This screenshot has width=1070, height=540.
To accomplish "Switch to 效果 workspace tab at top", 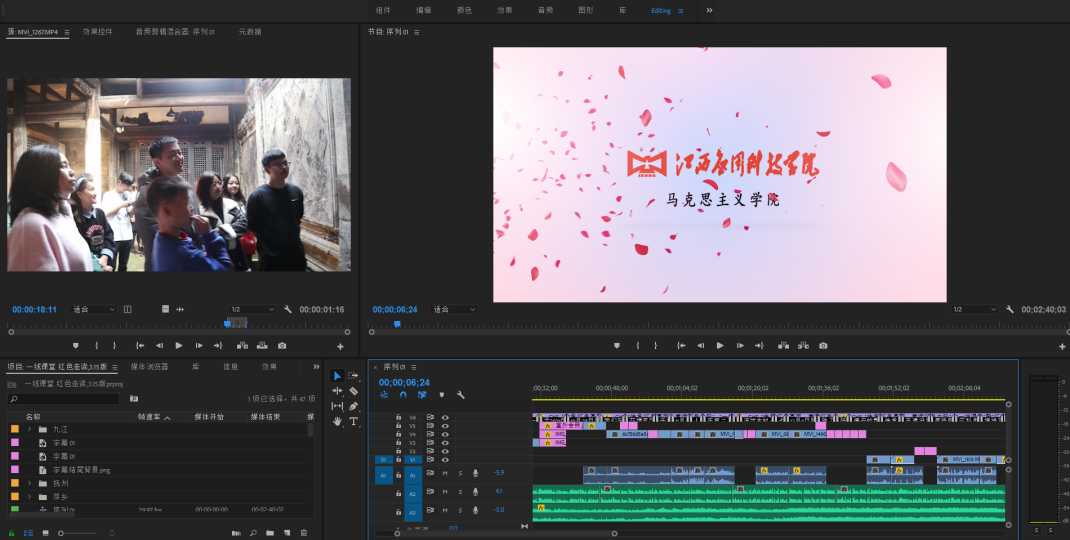I will pos(504,10).
